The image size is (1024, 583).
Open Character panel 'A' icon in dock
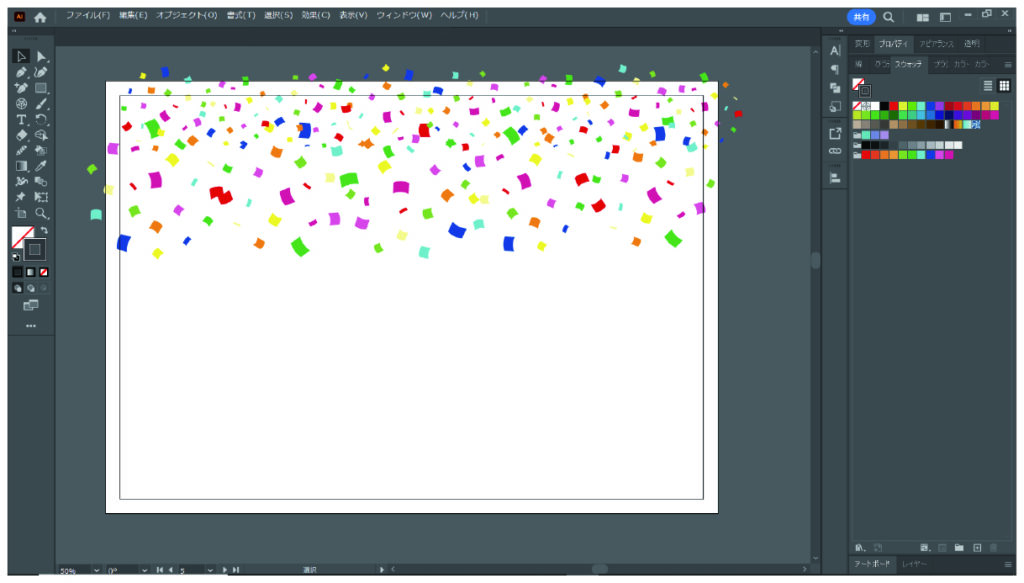pyautogui.click(x=835, y=50)
